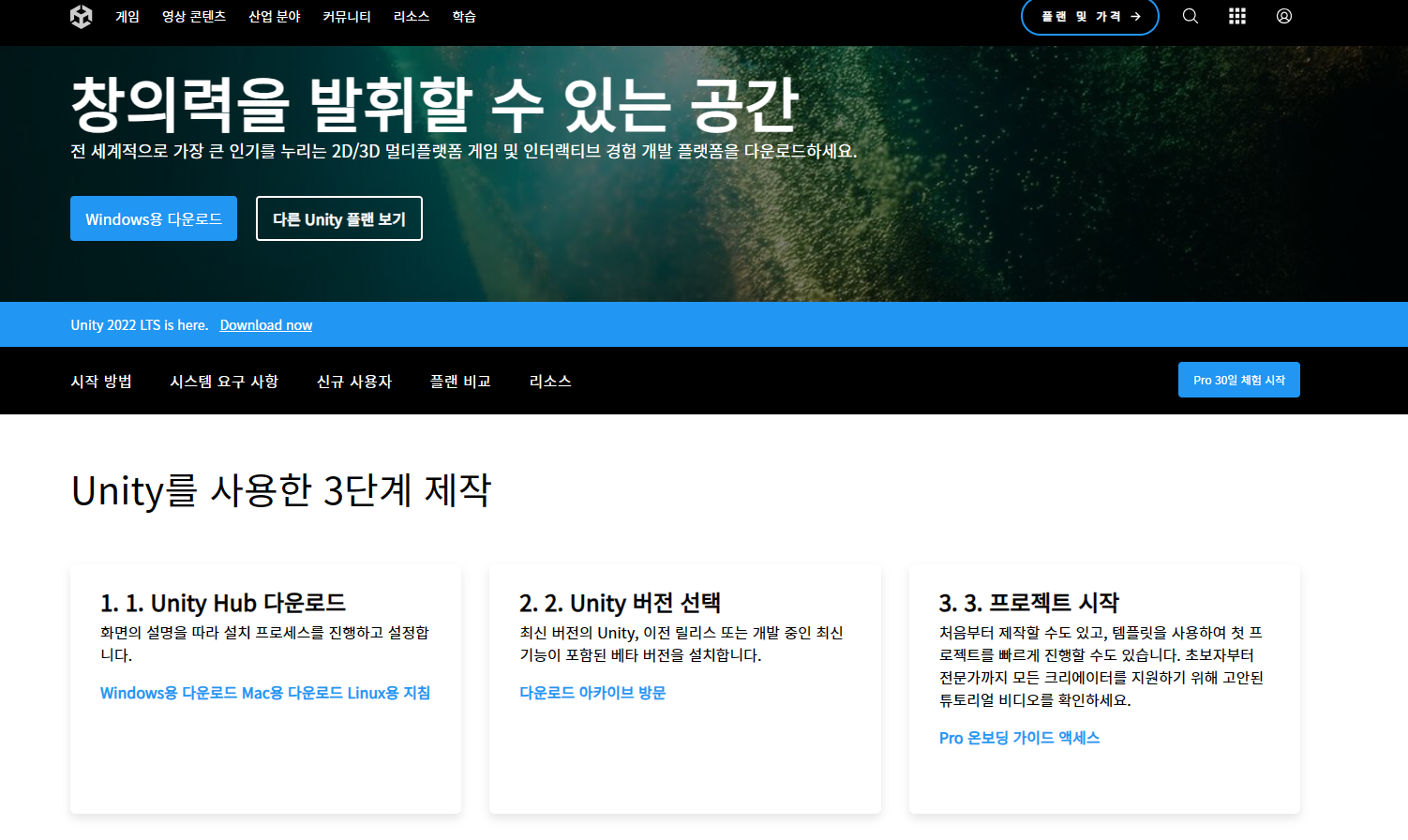This screenshot has width=1408, height=840.
Task: Click the Windows용 다운로드 hero button
Action: click(x=154, y=218)
